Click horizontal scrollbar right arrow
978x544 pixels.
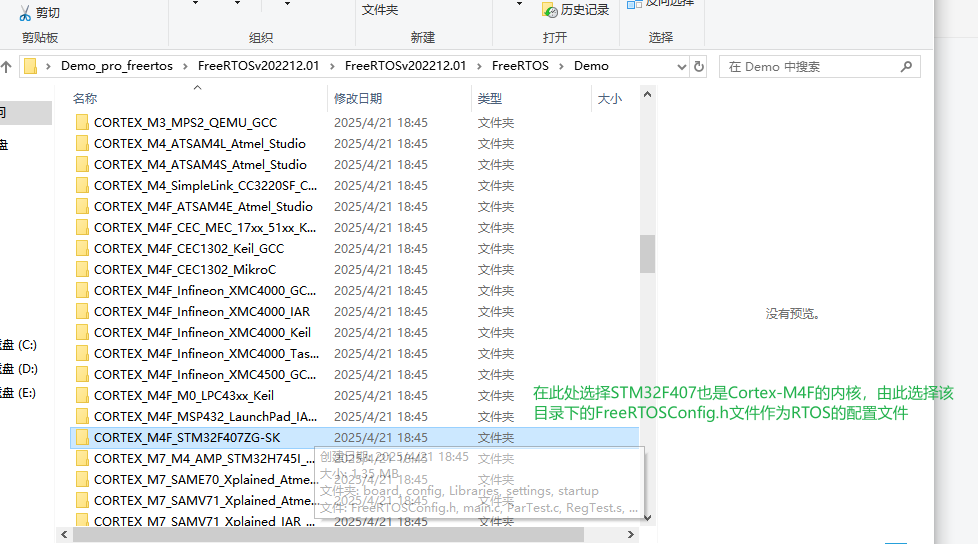pos(631,535)
